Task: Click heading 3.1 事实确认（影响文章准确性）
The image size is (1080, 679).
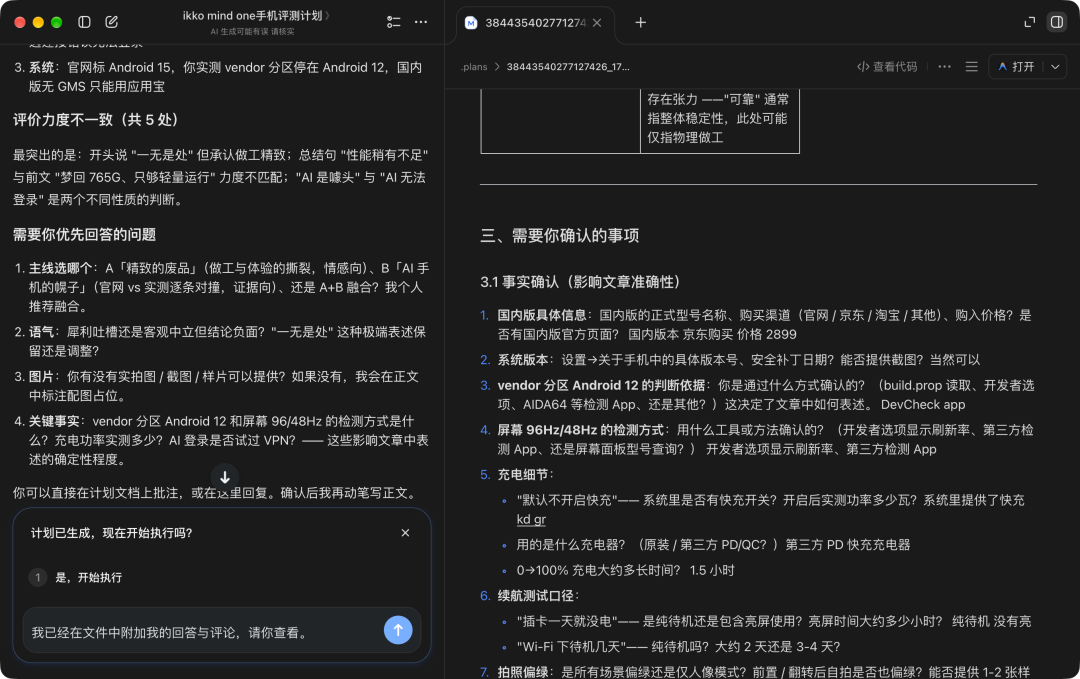Action: (x=580, y=282)
